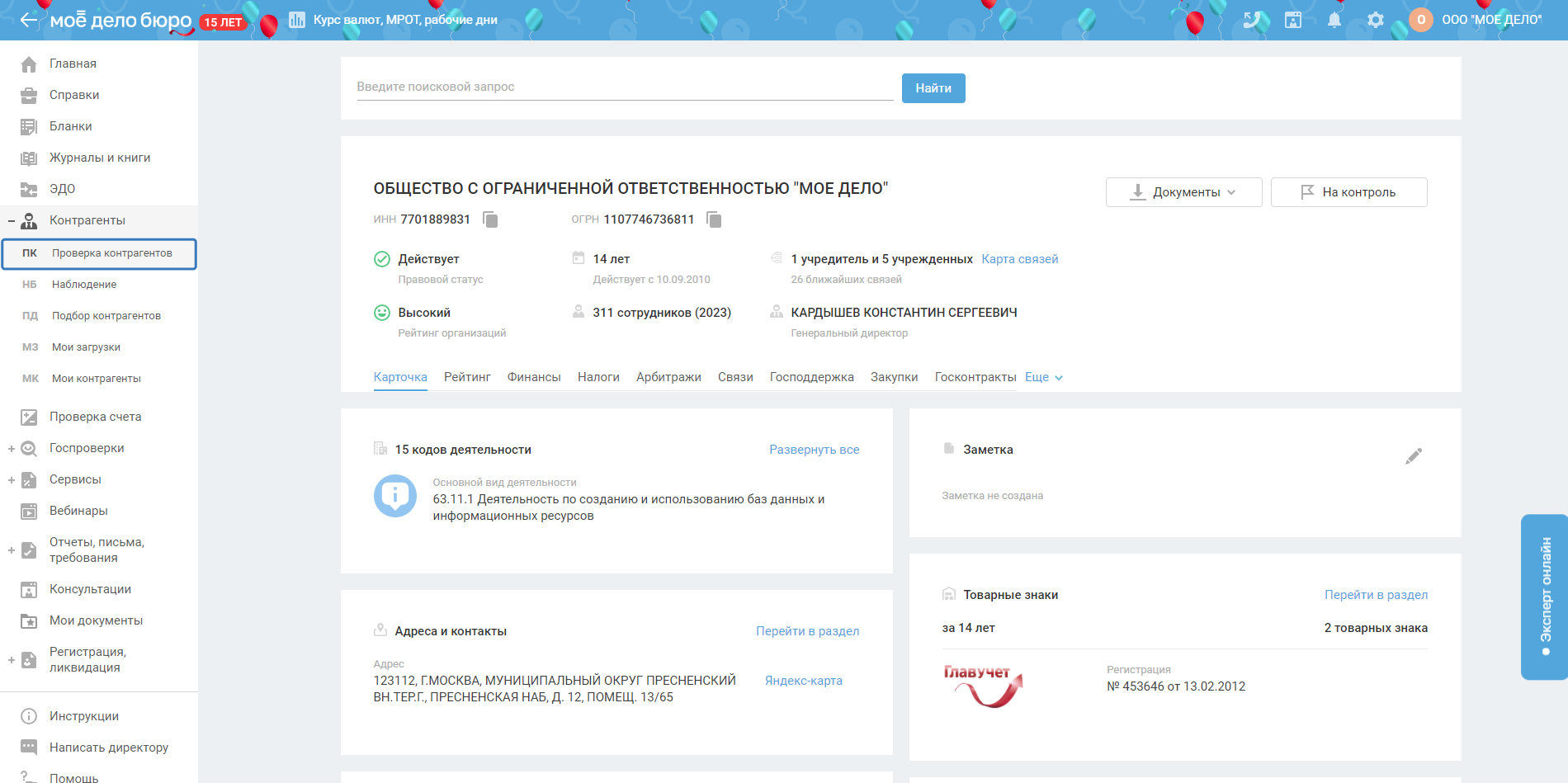Switch to the Госконтракты tab
Screen dimensions: 1568x783
coord(975,377)
